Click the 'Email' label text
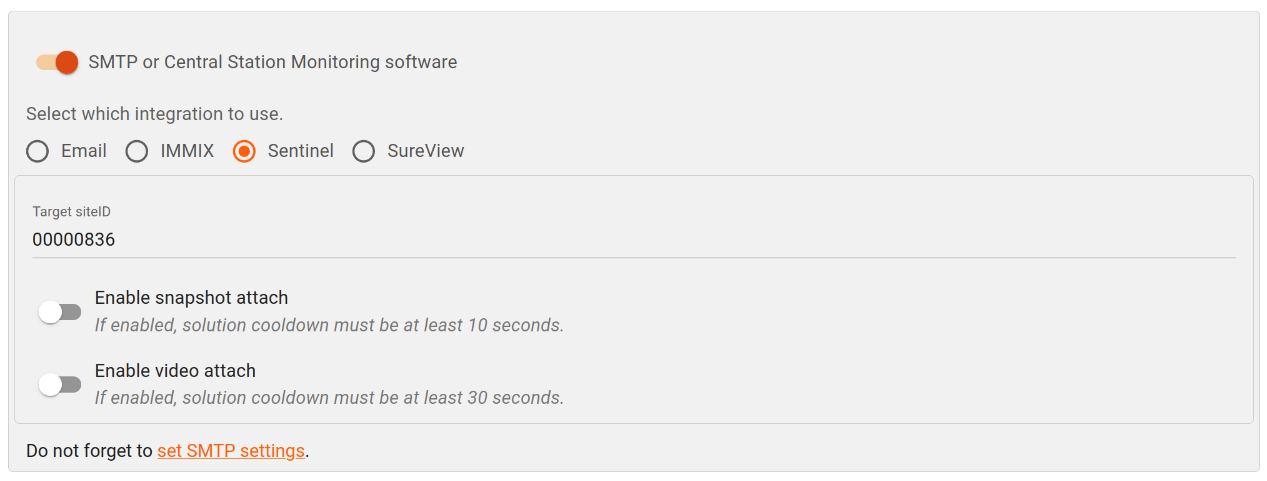The image size is (1267, 481). click(84, 151)
